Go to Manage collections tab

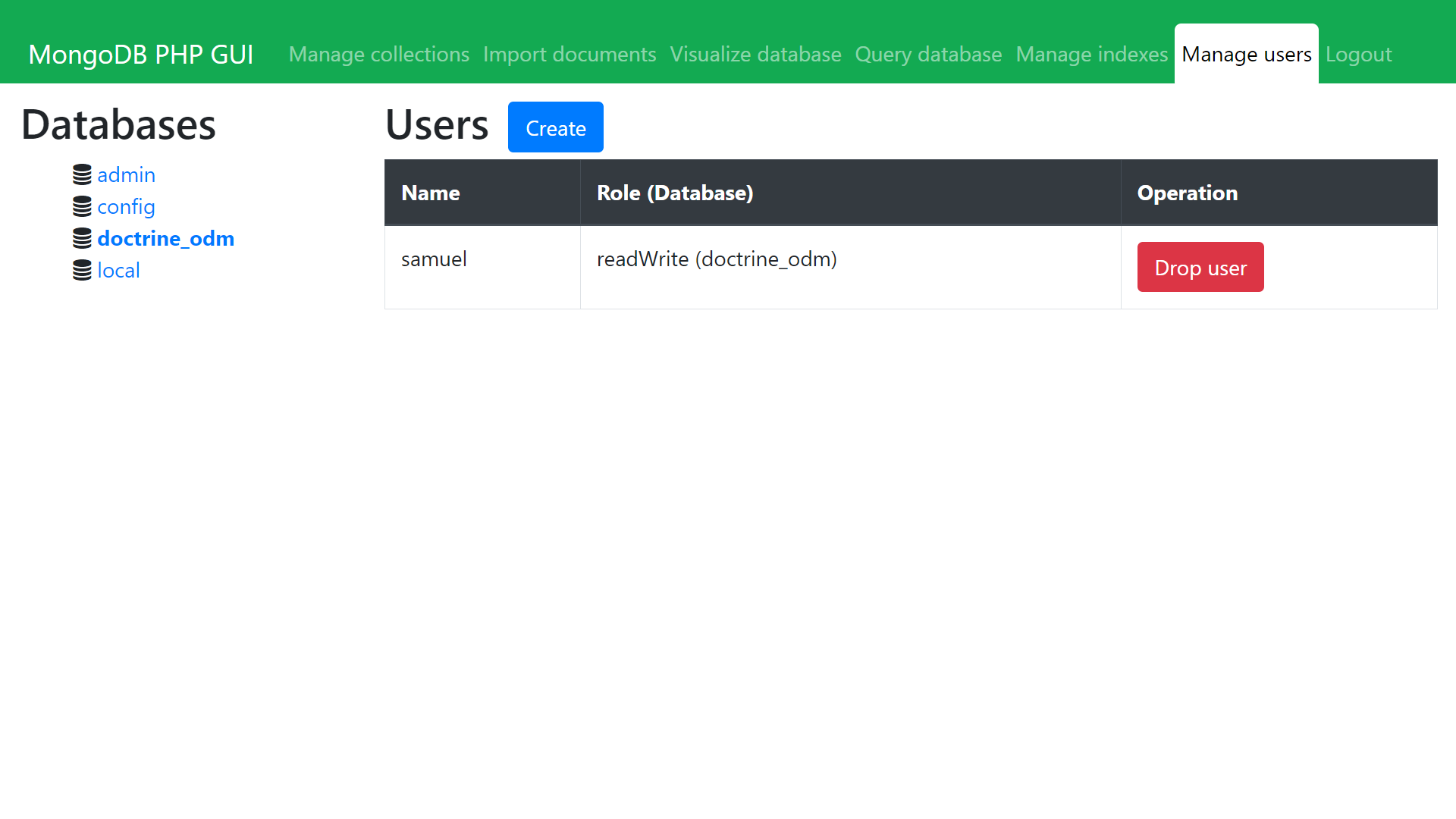378,55
